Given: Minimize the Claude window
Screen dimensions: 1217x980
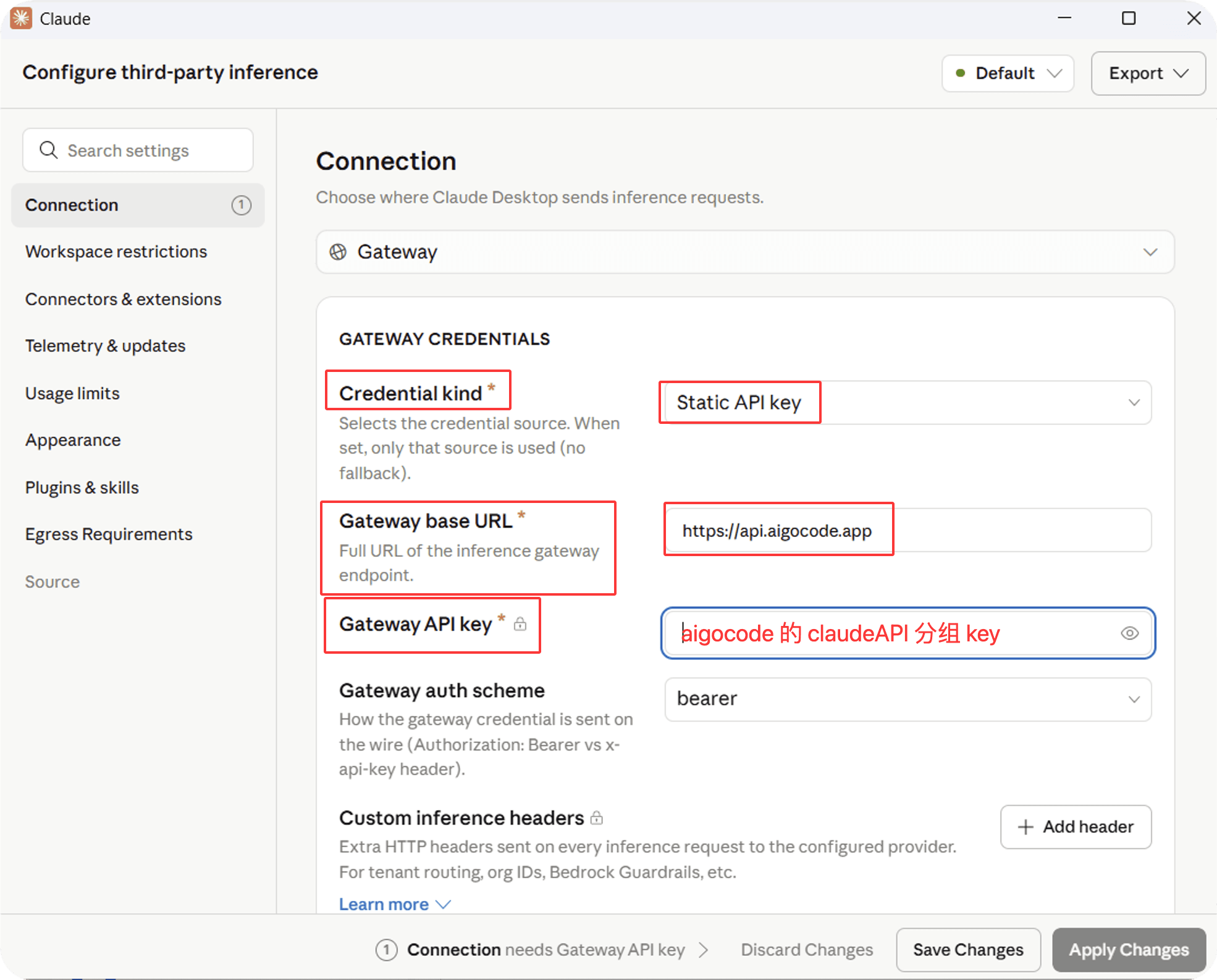Looking at the screenshot, I should coord(1064,19).
